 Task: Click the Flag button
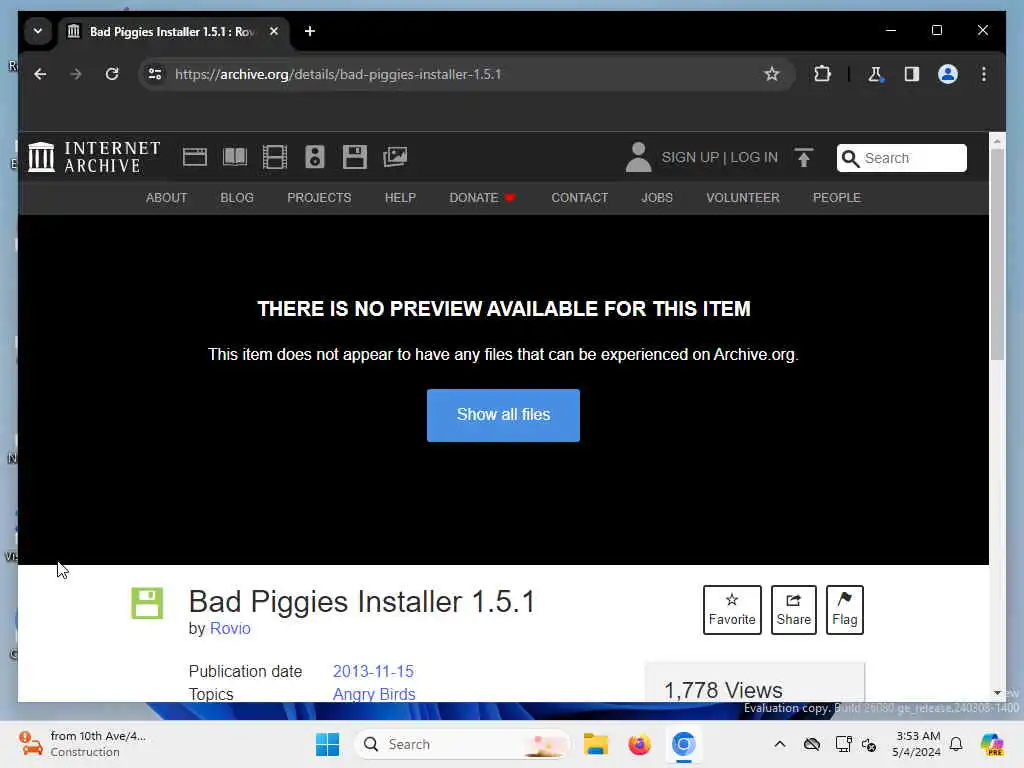845,610
